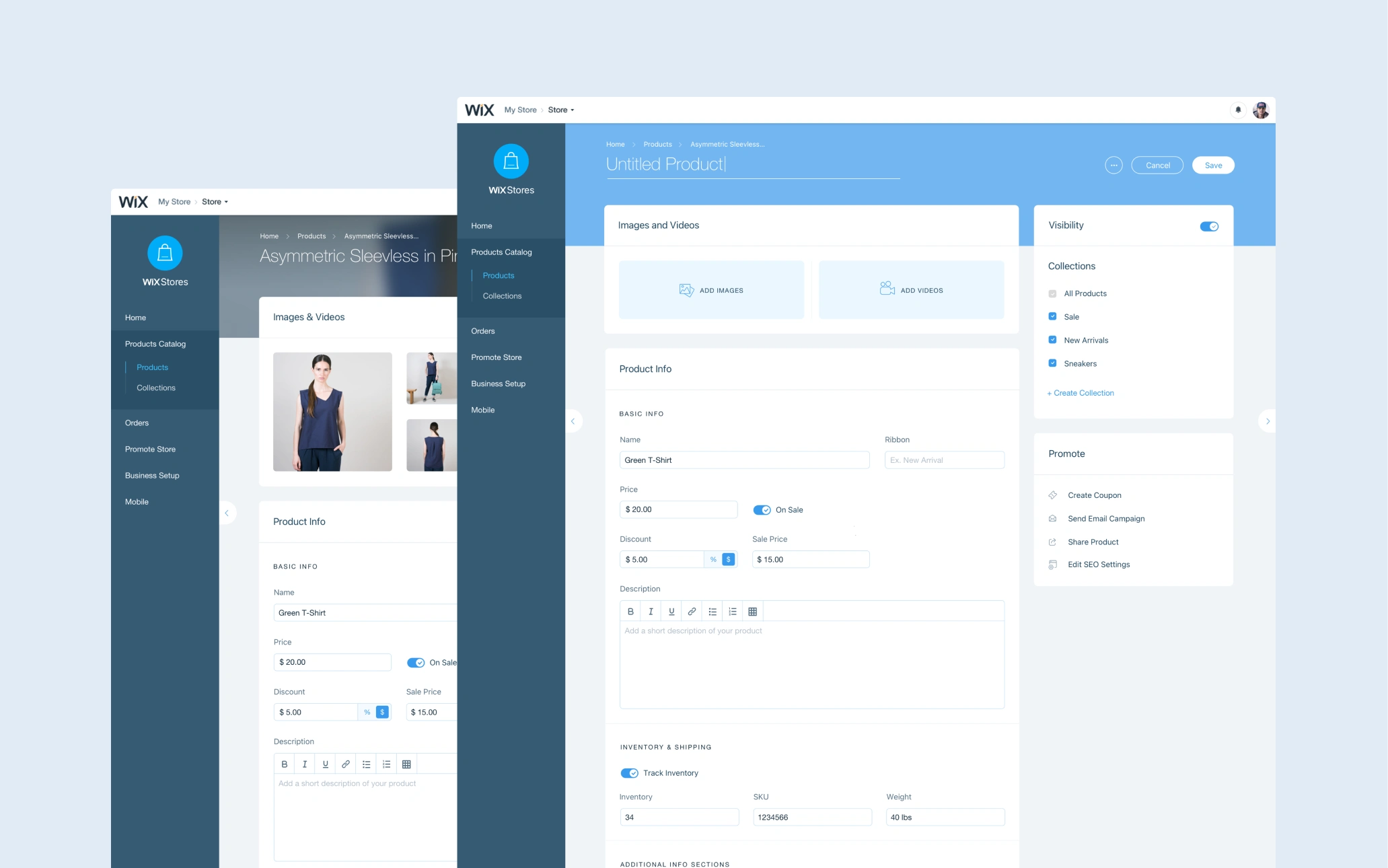Open Orders in the right sidebar menu

482,331
